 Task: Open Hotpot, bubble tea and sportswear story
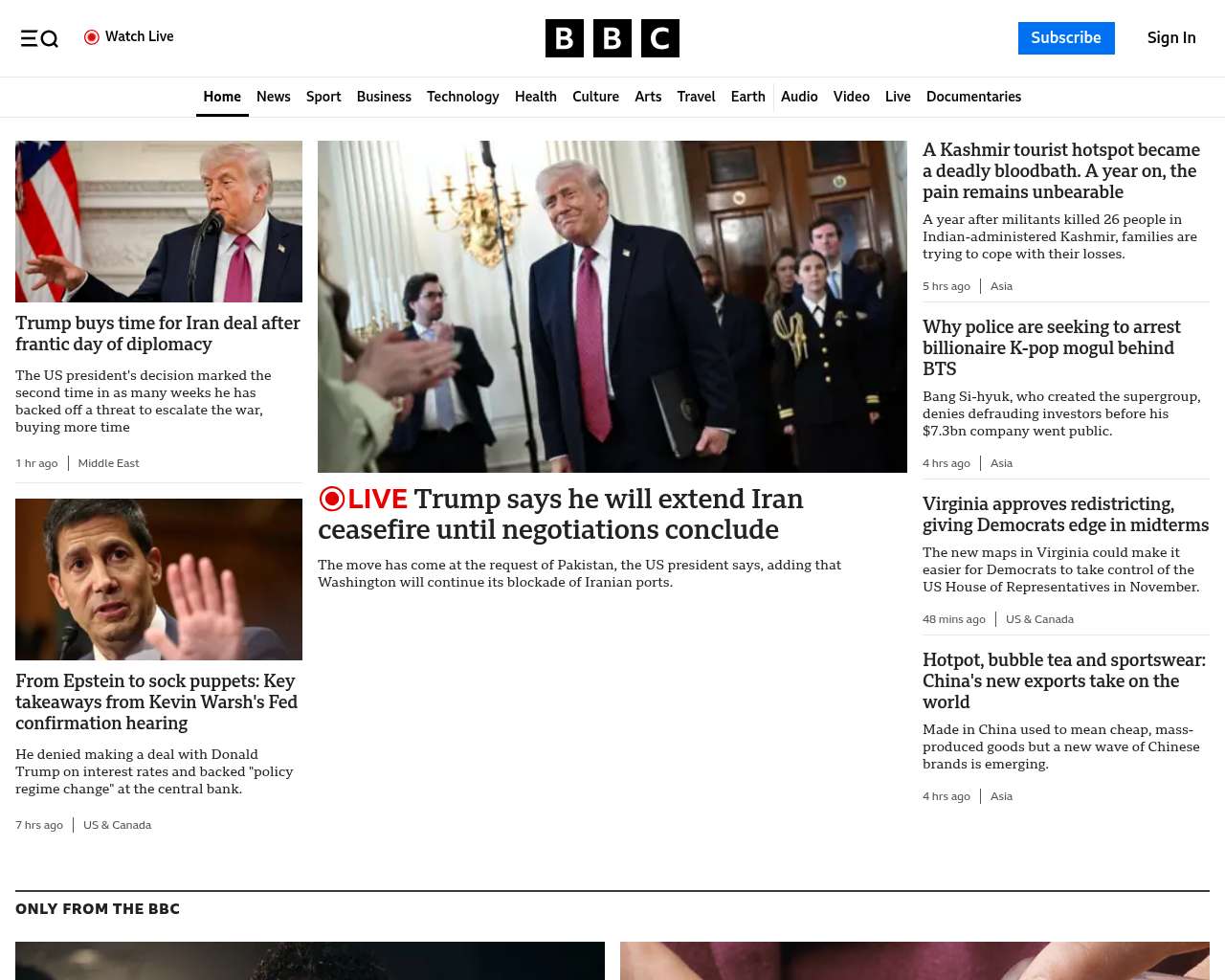point(1064,681)
